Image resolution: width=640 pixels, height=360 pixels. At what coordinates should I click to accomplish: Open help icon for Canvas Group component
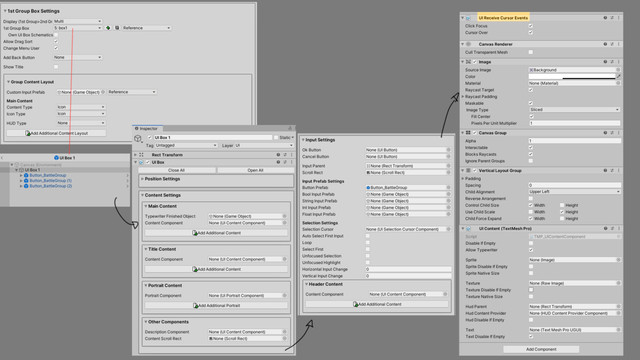click(605, 133)
